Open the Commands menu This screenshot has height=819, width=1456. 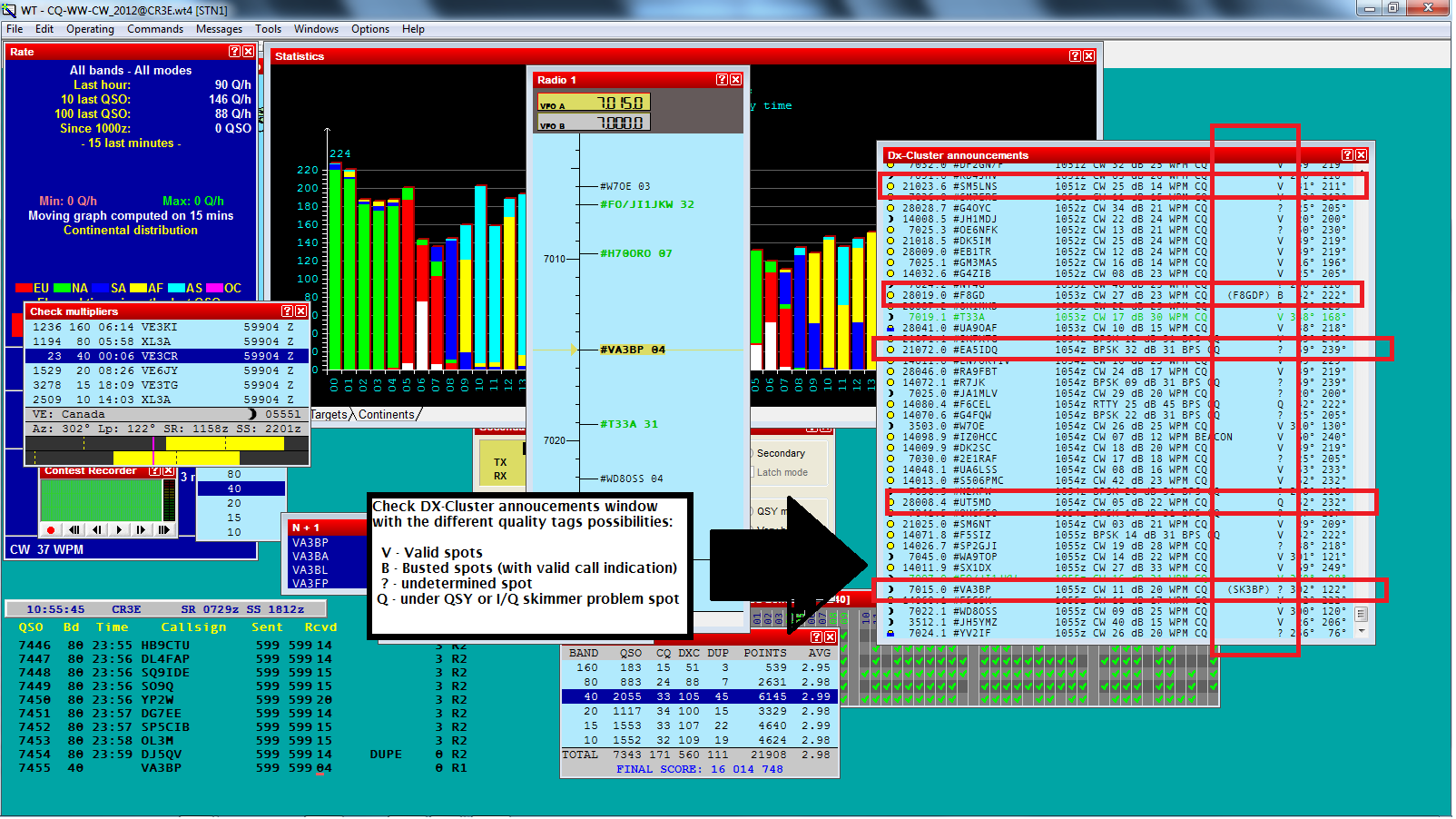pyautogui.click(x=155, y=29)
